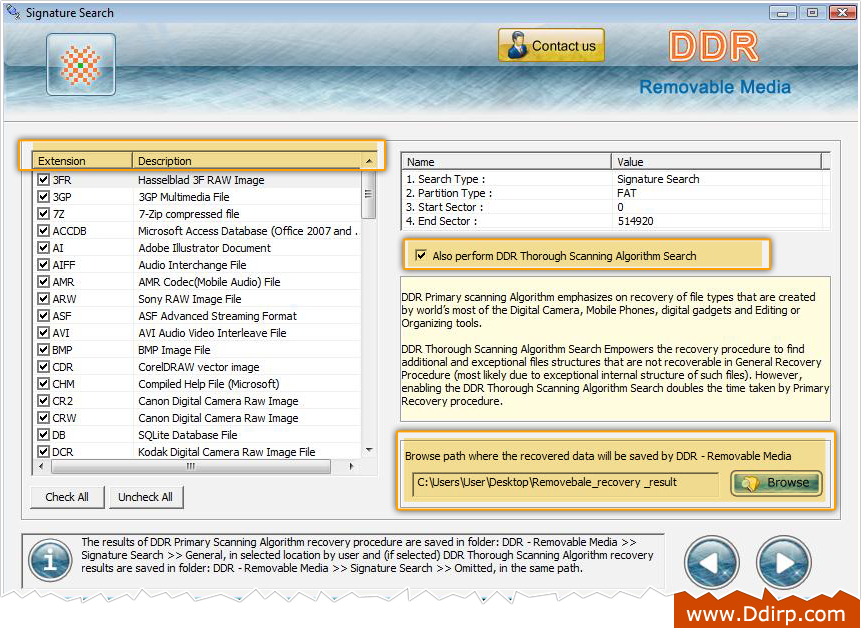This screenshot has height=628, width=861.
Task: Click the Signature Search title bar icon
Action: [x=13, y=12]
